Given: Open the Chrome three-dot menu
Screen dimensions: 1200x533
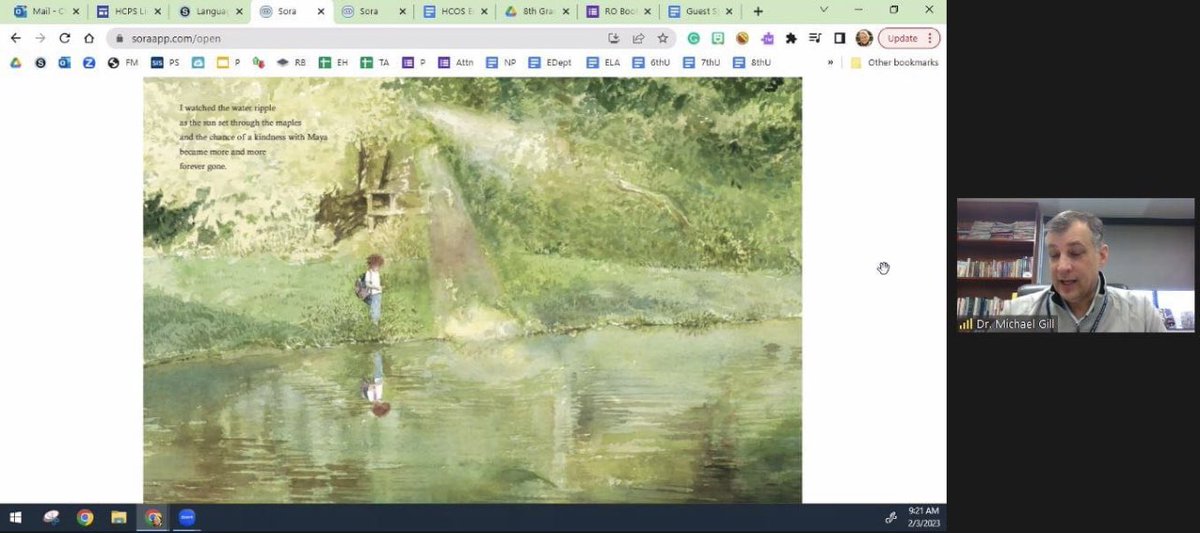Looking at the screenshot, I should point(930,38).
